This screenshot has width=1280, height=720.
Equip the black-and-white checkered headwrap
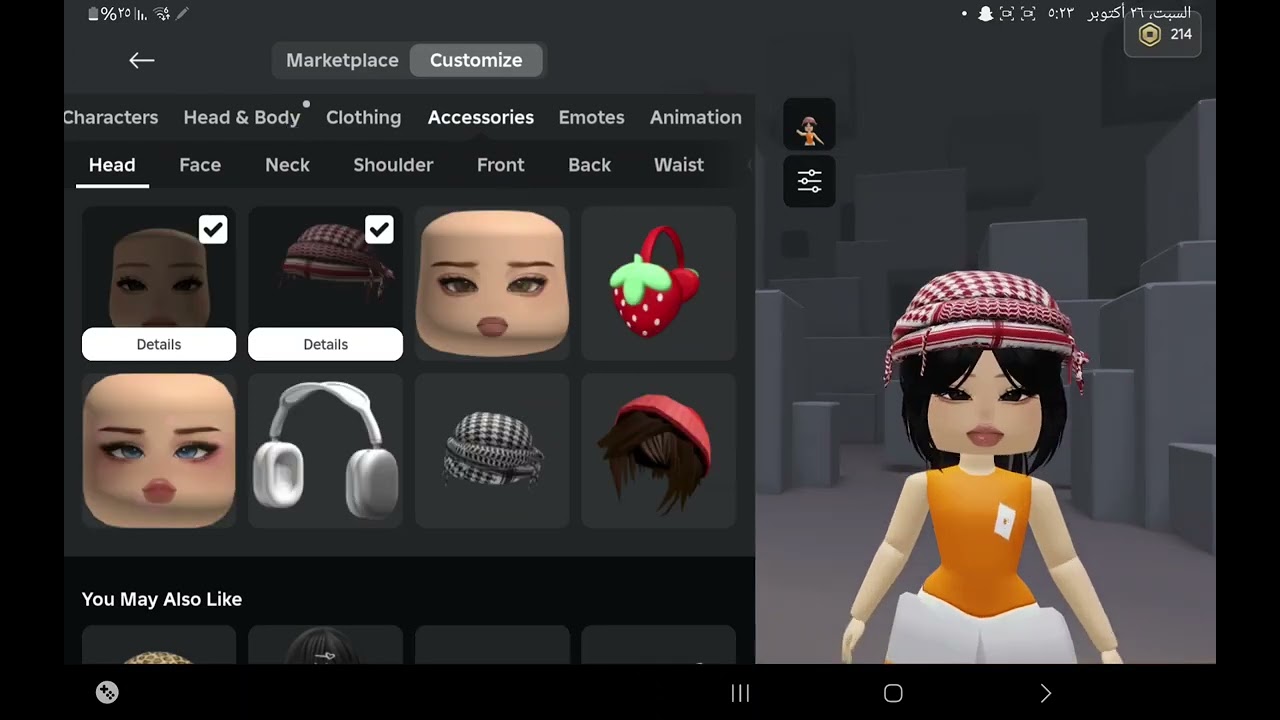pos(492,450)
